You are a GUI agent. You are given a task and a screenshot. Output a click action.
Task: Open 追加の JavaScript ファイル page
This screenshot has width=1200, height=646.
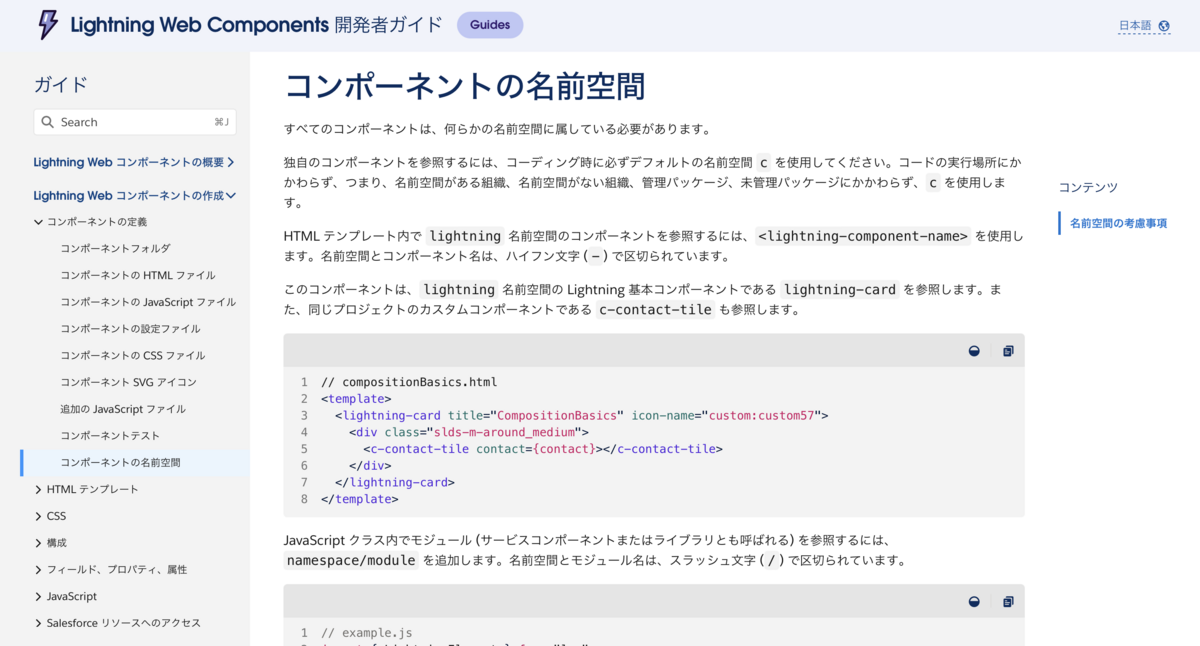tap(123, 409)
